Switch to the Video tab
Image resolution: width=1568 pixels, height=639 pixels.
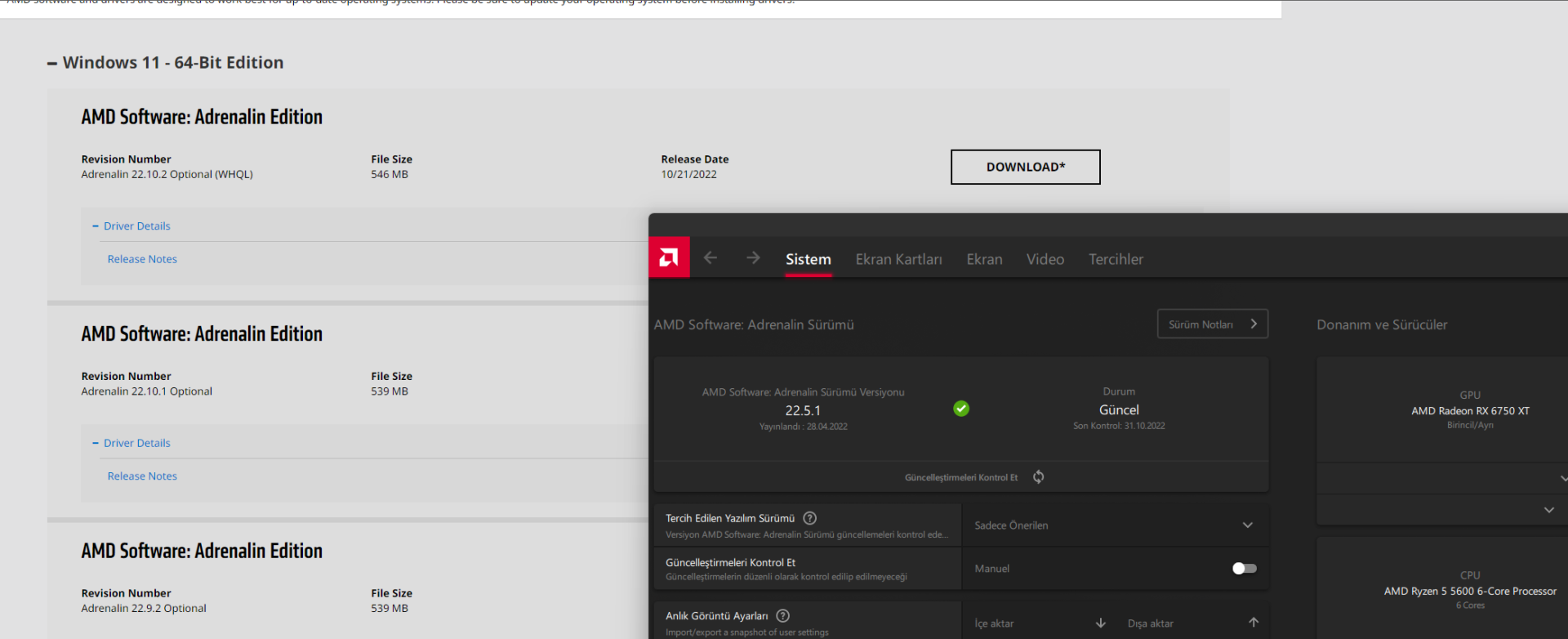point(1045,259)
